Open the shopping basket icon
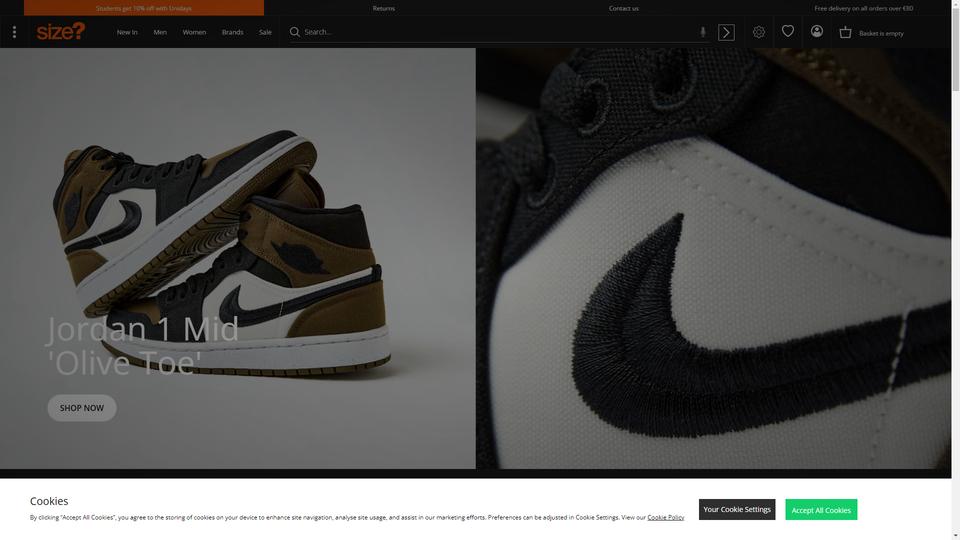Screen dimensions: 960x540 (x=846, y=32)
